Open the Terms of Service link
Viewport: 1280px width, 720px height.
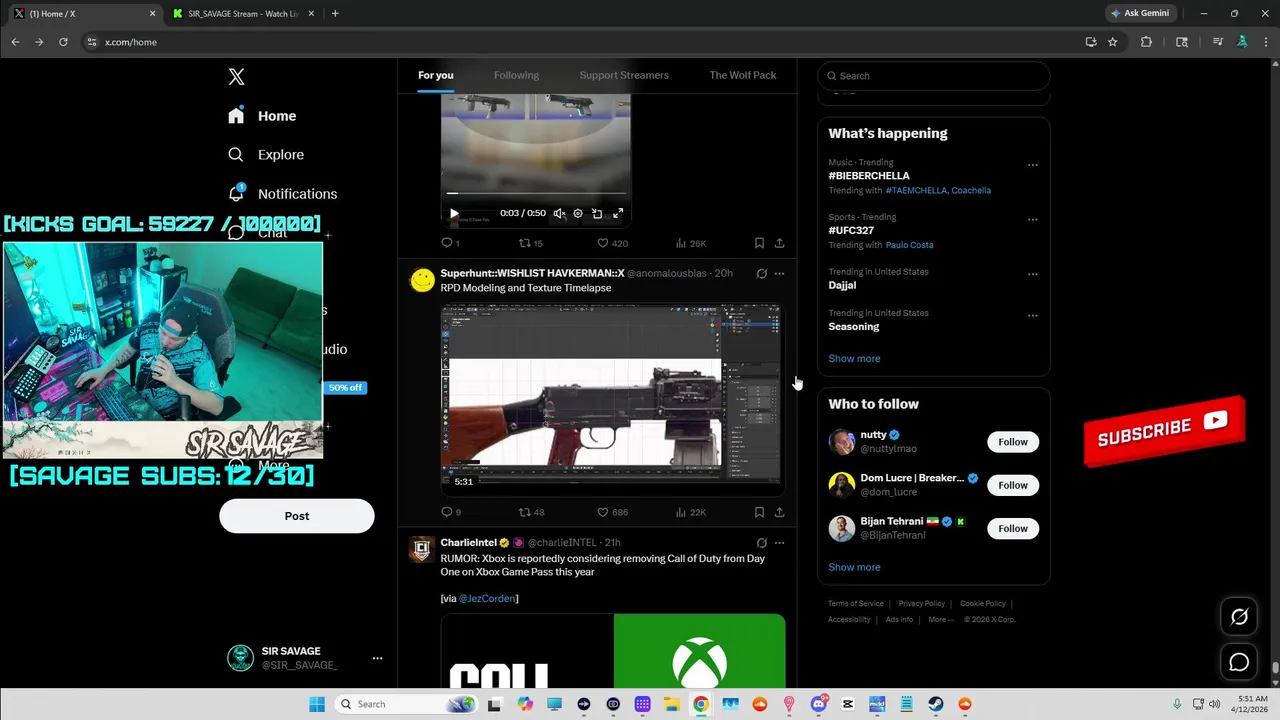point(856,604)
